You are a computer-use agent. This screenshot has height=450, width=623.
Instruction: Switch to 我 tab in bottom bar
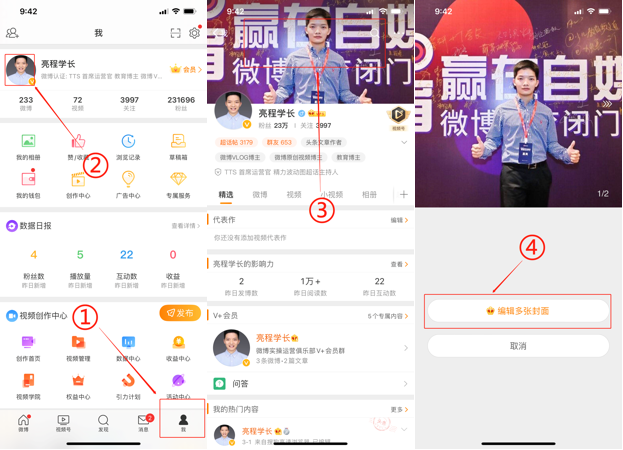pos(182,422)
